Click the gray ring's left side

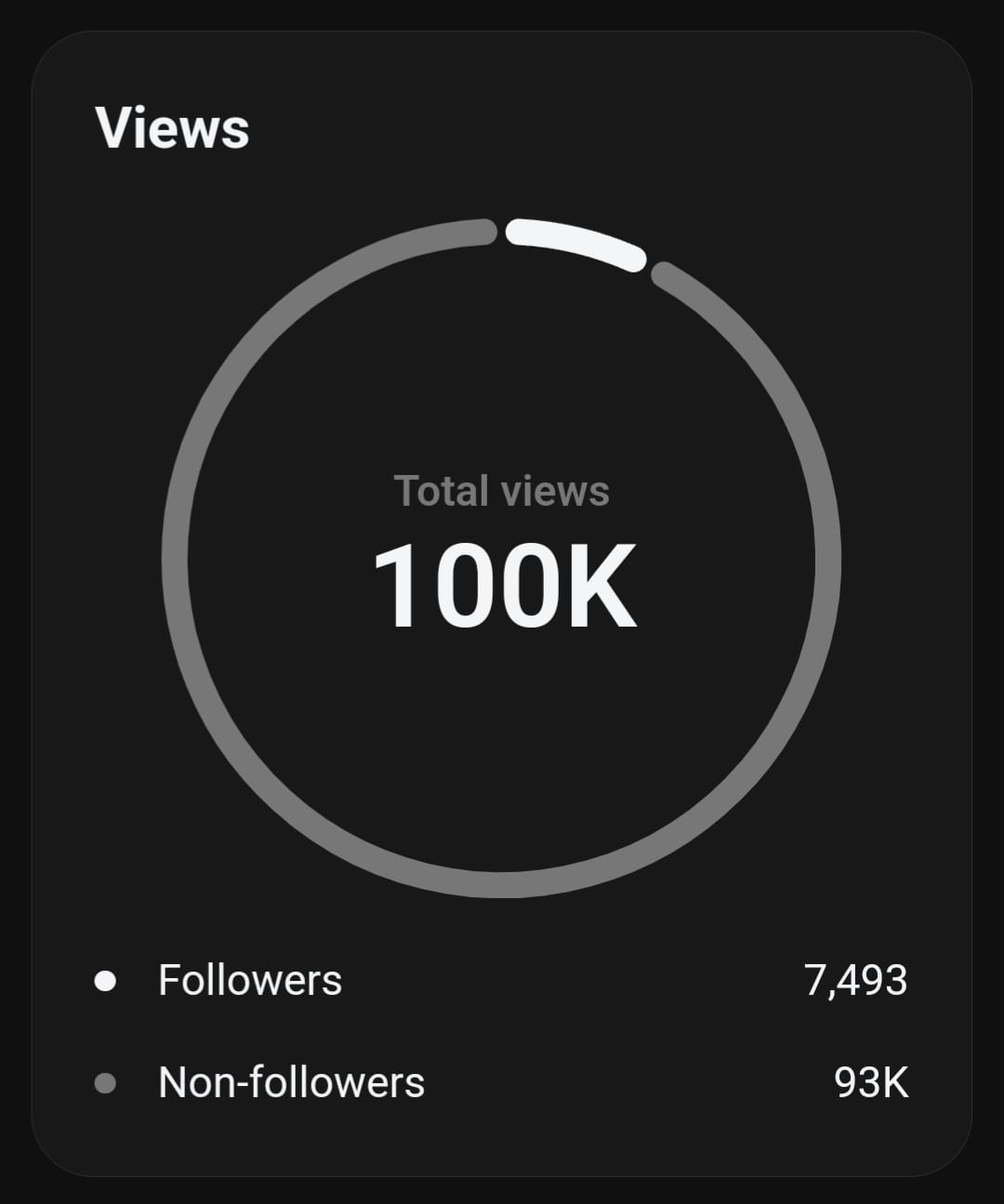(x=176, y=558)
